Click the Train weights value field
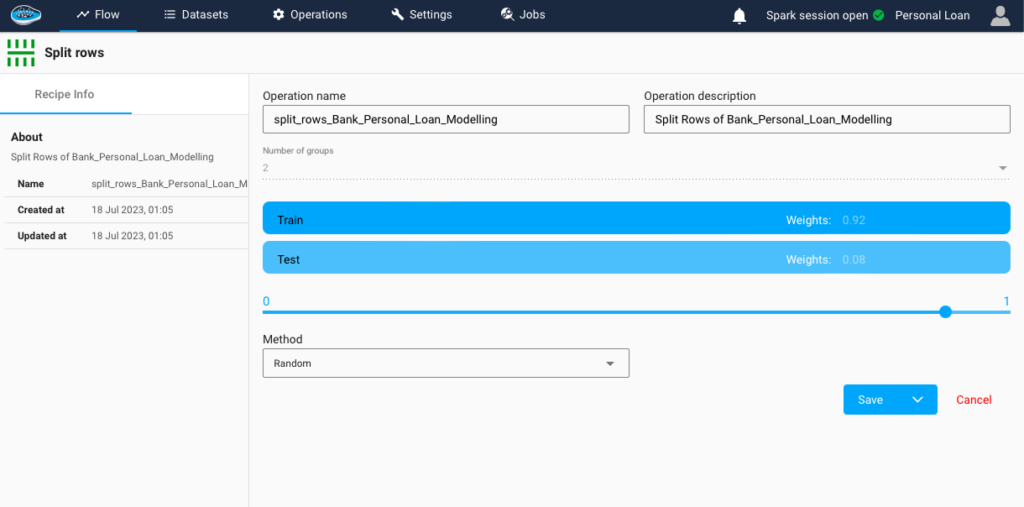Viewport: 1024px width, 507px height. [854, 220]
